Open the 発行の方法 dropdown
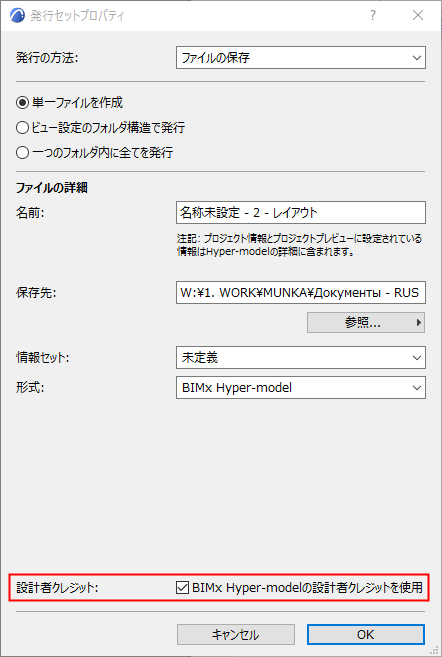This screenshot has width=442, height=657. (x=301, y=58)
